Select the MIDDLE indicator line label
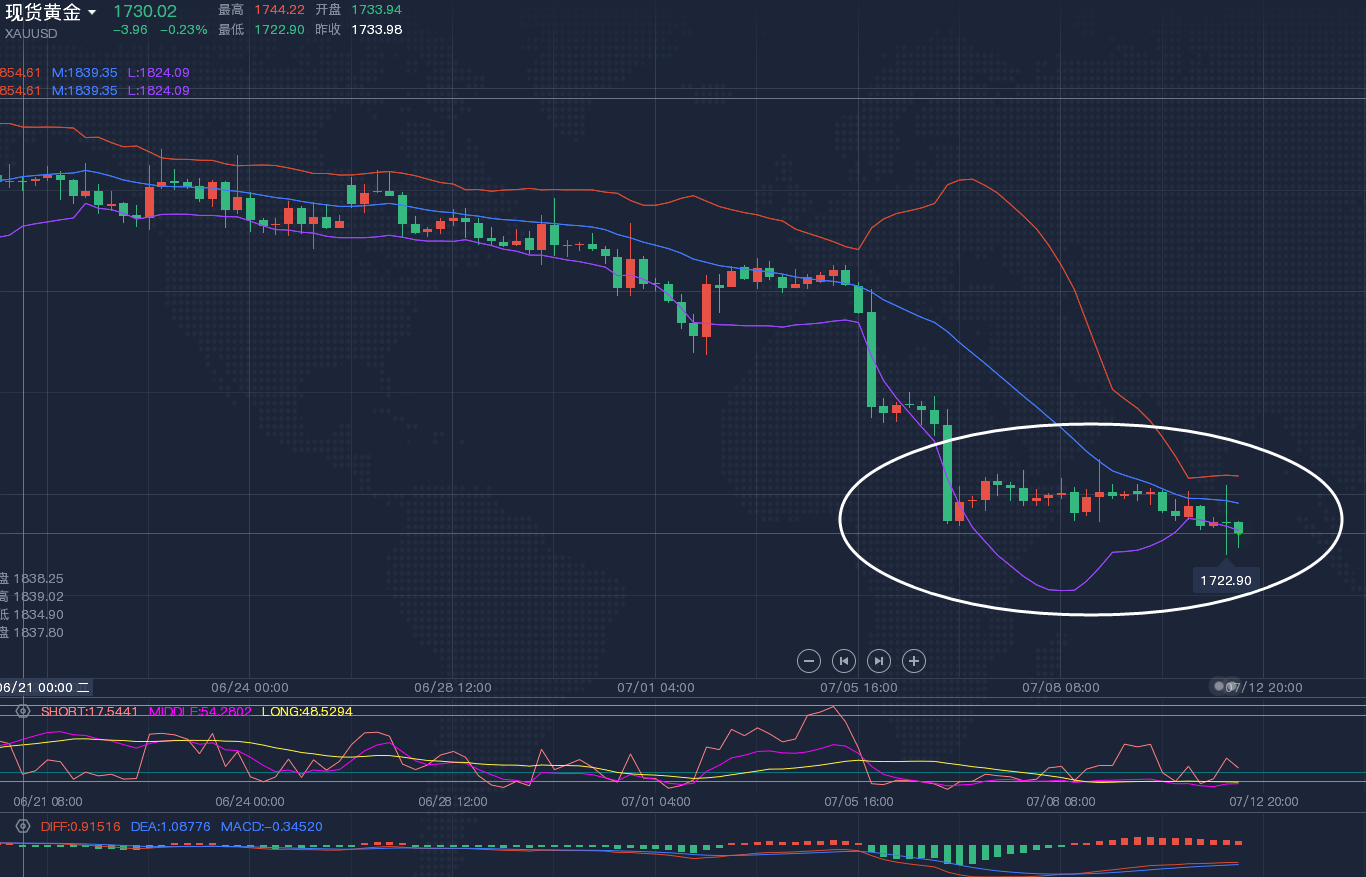 tap(200, 711)
